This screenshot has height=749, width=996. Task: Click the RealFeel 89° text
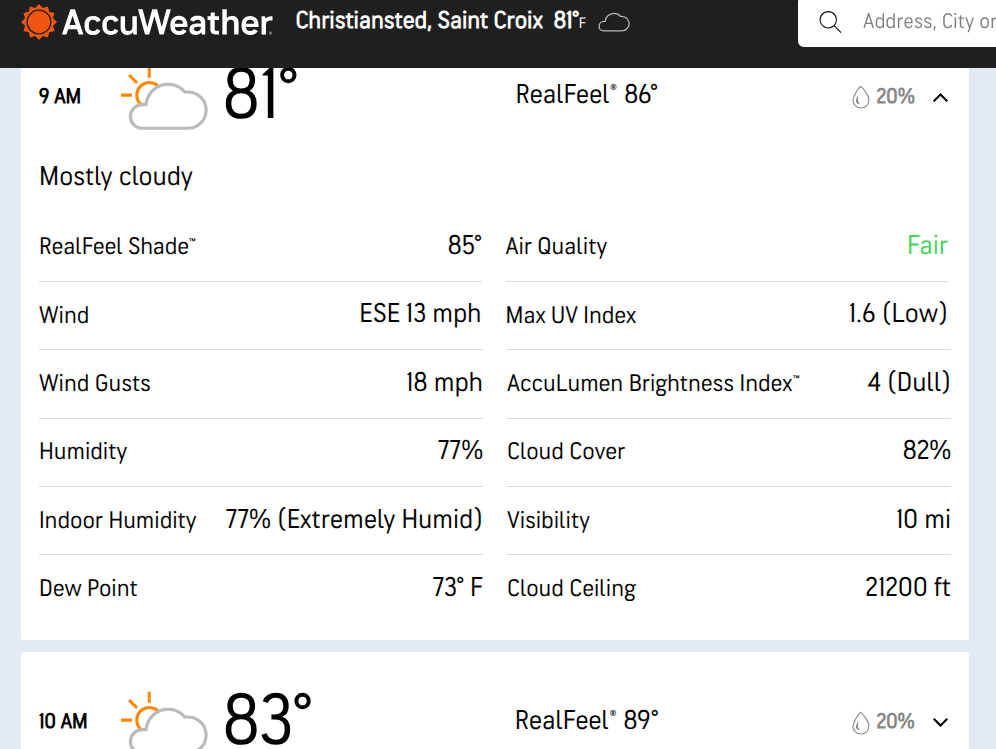(x=586, y=720)
